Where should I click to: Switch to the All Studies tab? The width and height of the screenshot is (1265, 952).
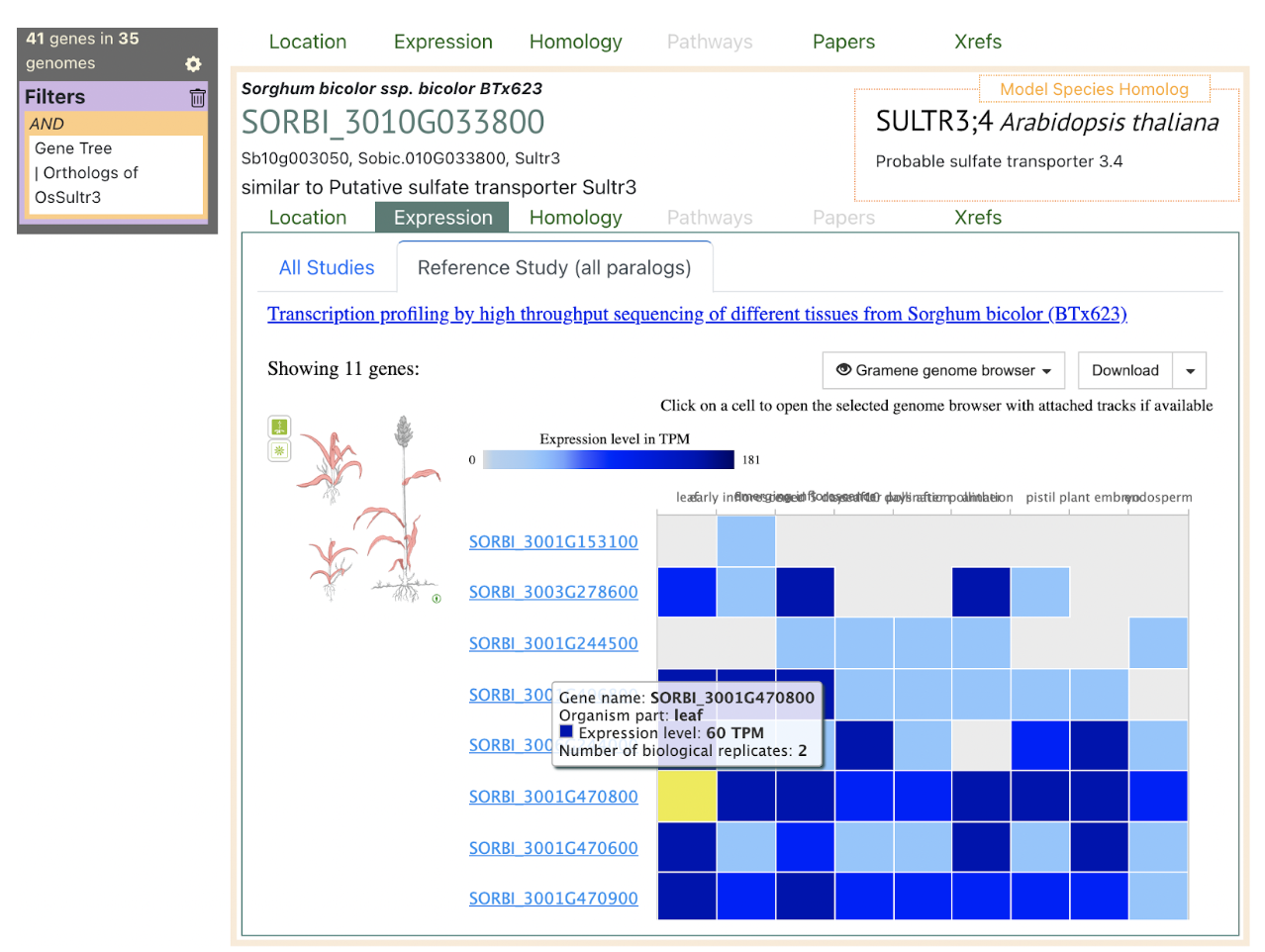(327, 268)
